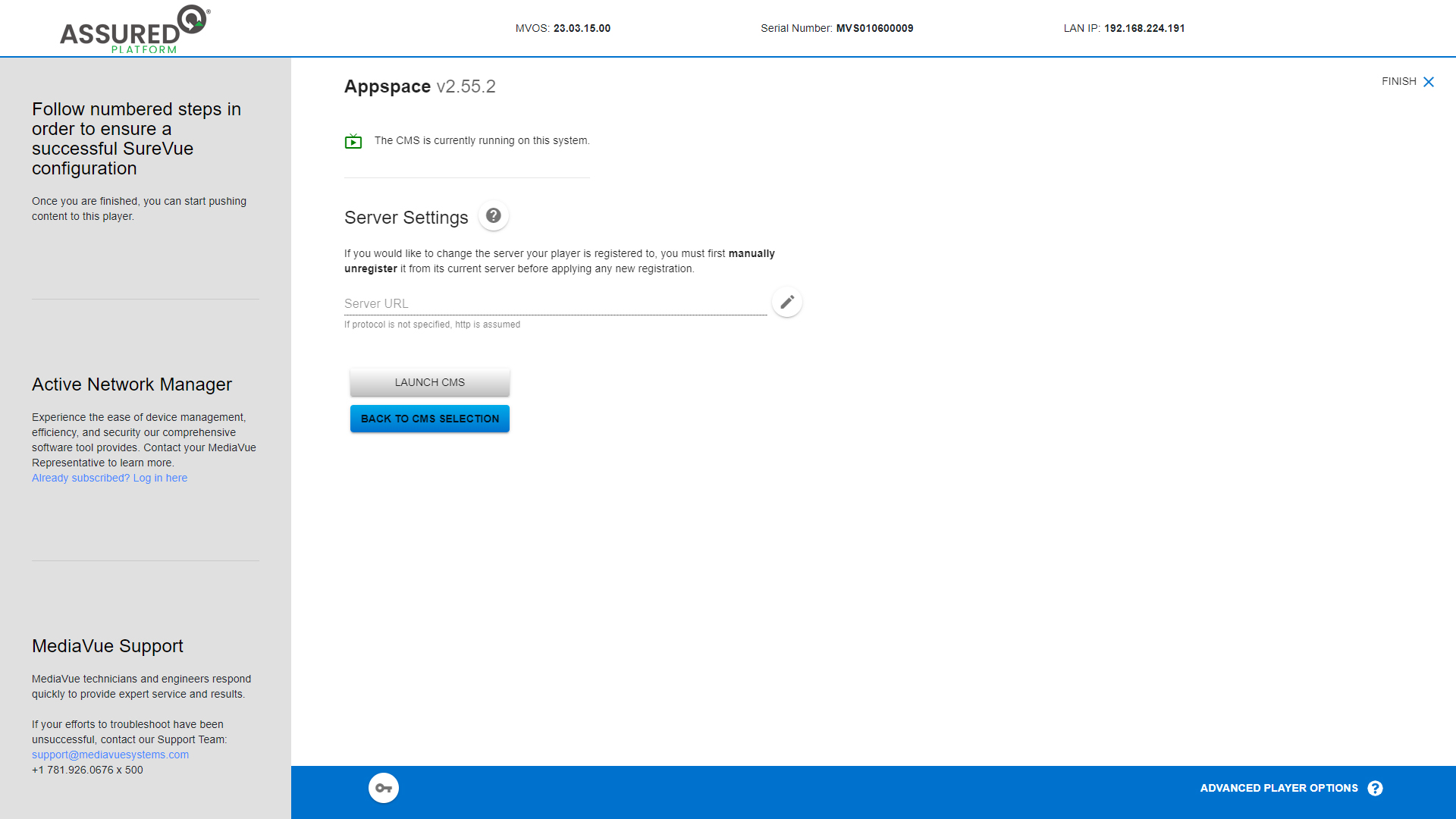Click the MVOS version 23.03.15.00 text
This screenshot has height=819, width=1456.
563,28
